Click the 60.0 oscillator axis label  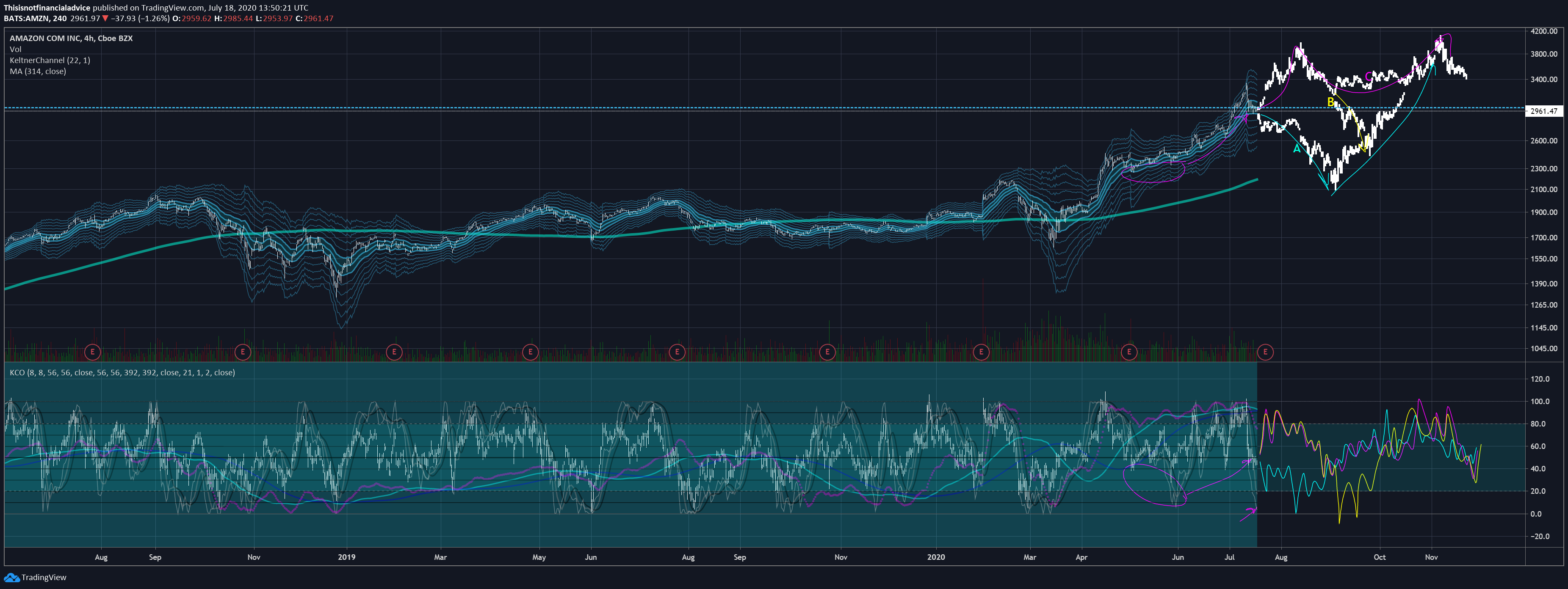tap(1538, 446)
